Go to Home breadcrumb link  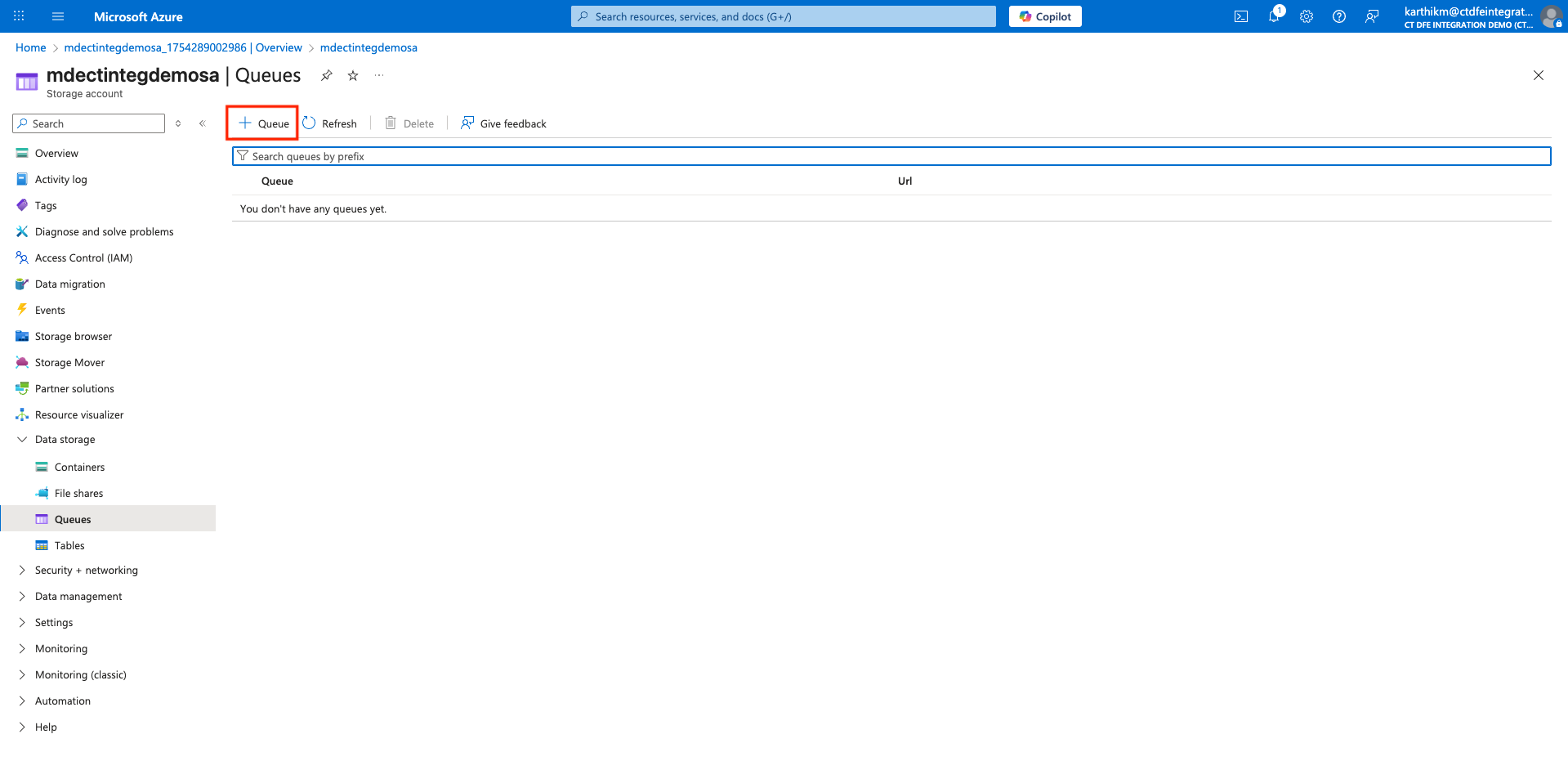(30, 47)
